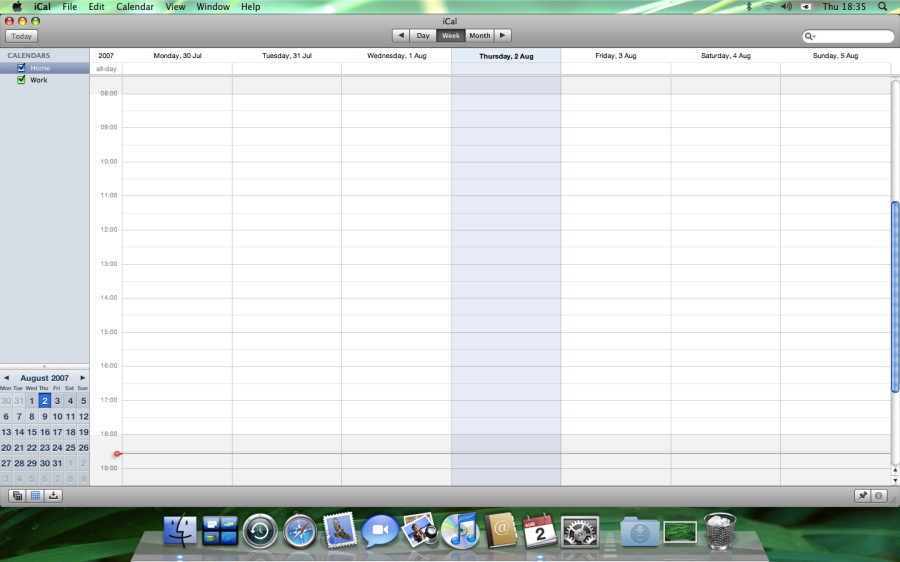Select 2 in the mini calendar

tap(44, 401)
